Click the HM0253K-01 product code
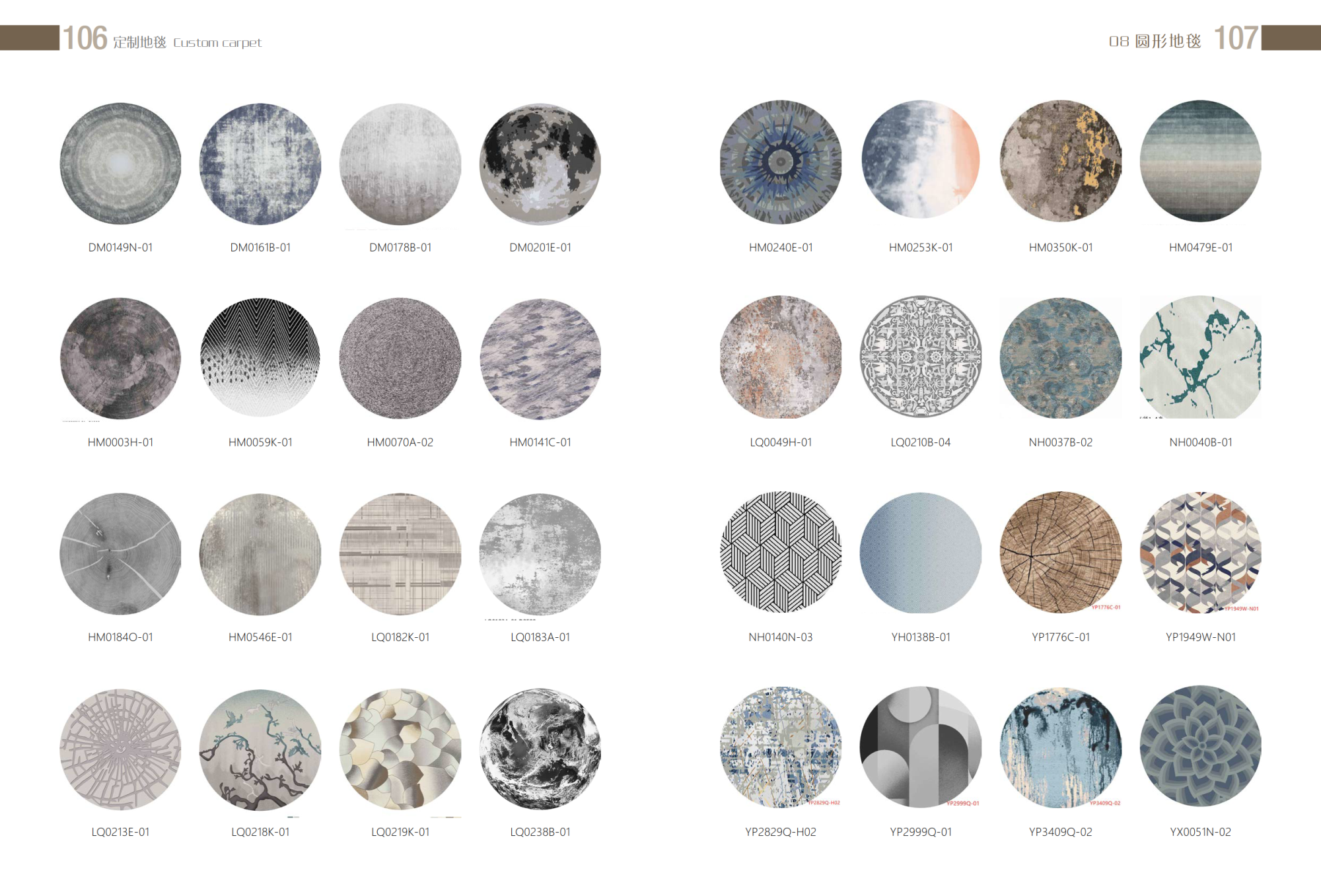This screenshot has width=1321, height=896. click(x=920, y=248)
